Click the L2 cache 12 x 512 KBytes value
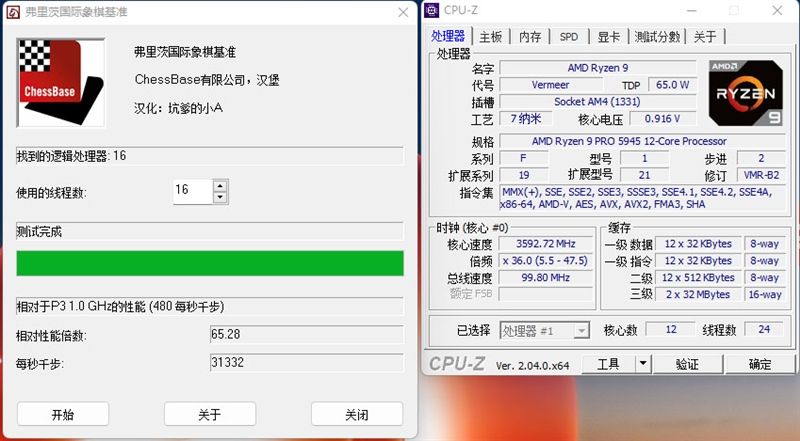This screenshot has width=800, height=441. pyautogui.click(x=698, y=278)
